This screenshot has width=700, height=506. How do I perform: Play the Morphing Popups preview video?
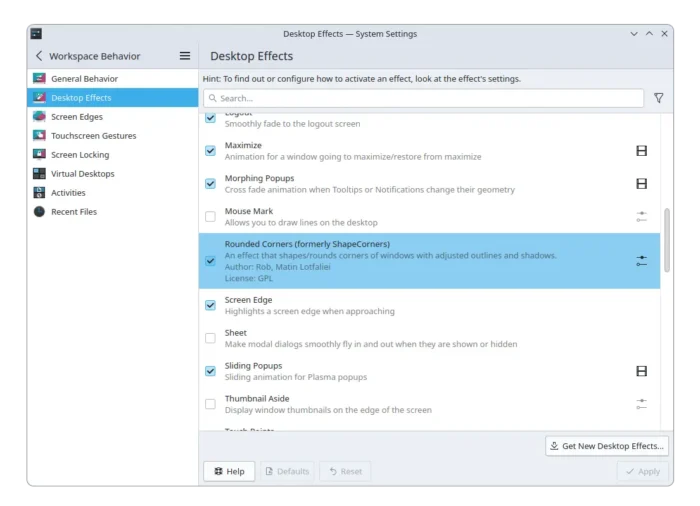641,184
